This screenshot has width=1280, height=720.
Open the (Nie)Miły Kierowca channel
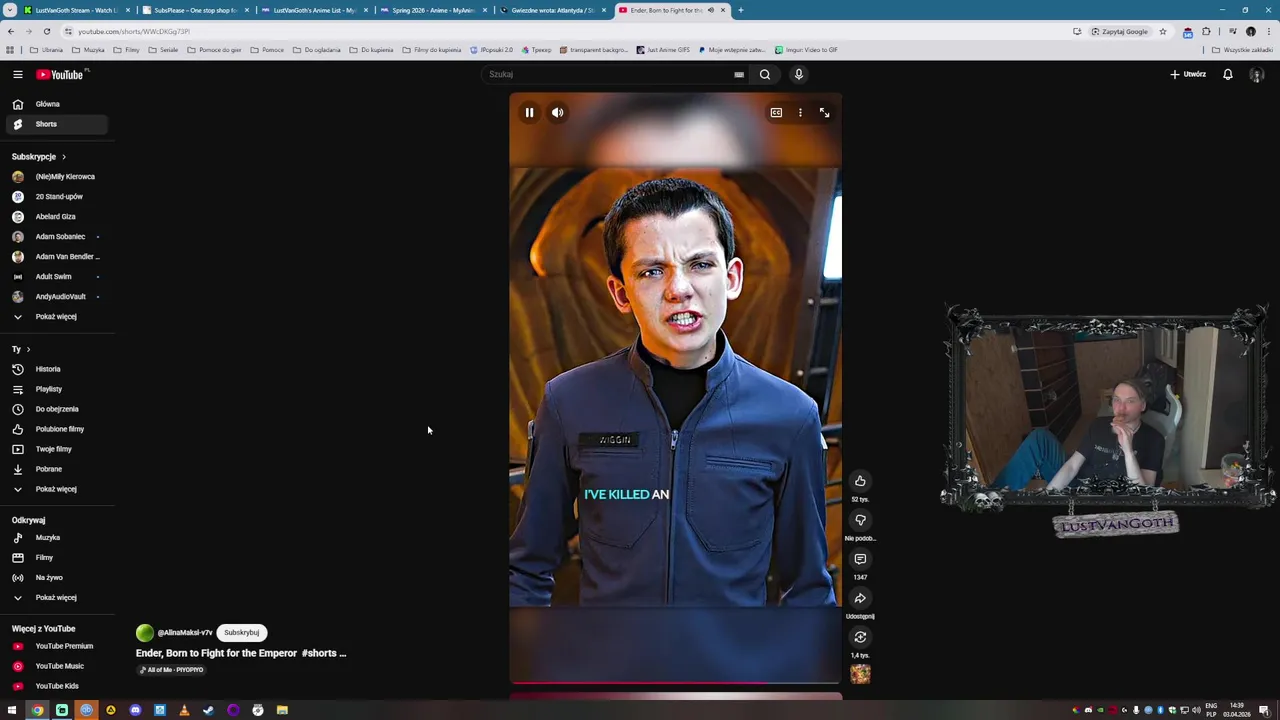point(57,177)
